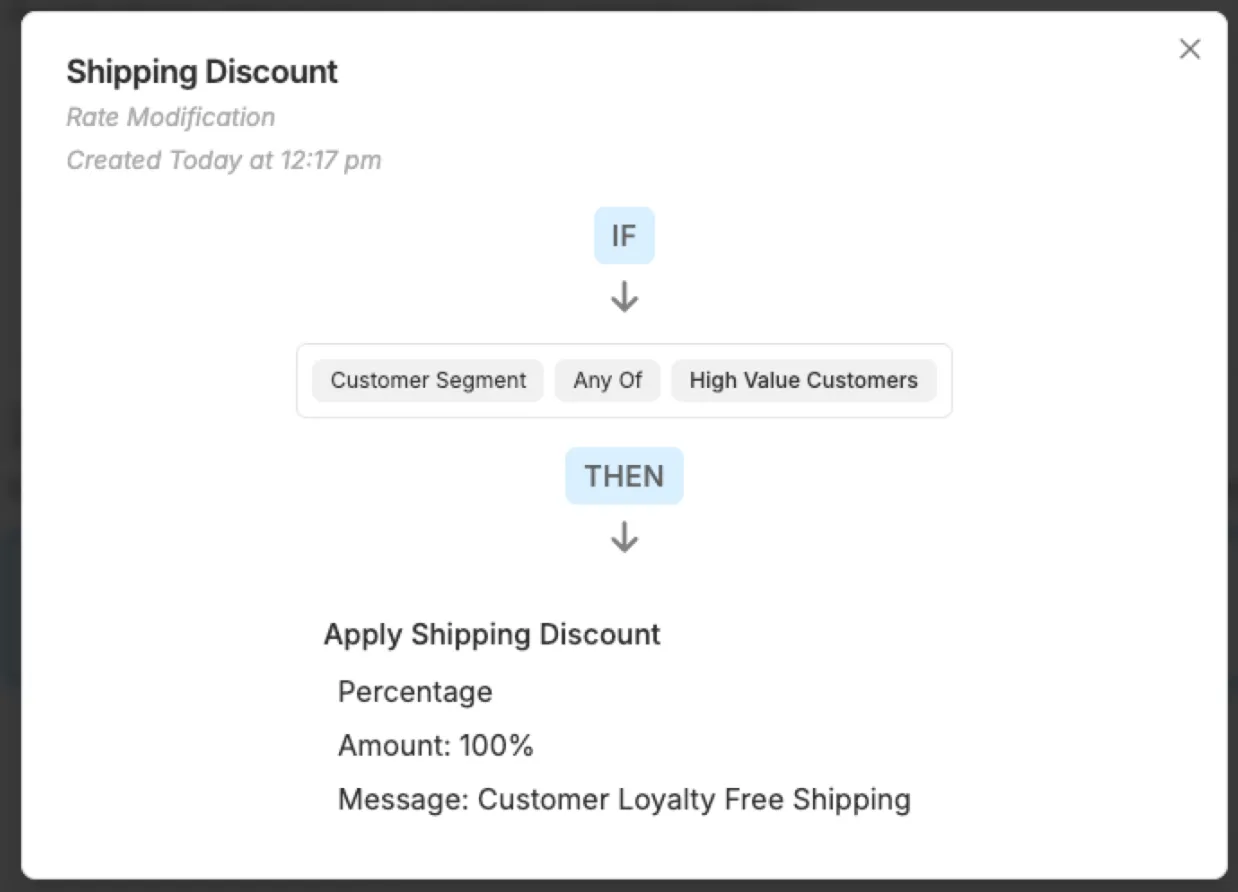Click the Created Today at 12:17 pm text
The height and width of the screenshot is (892, 1238).
[223, 160]
